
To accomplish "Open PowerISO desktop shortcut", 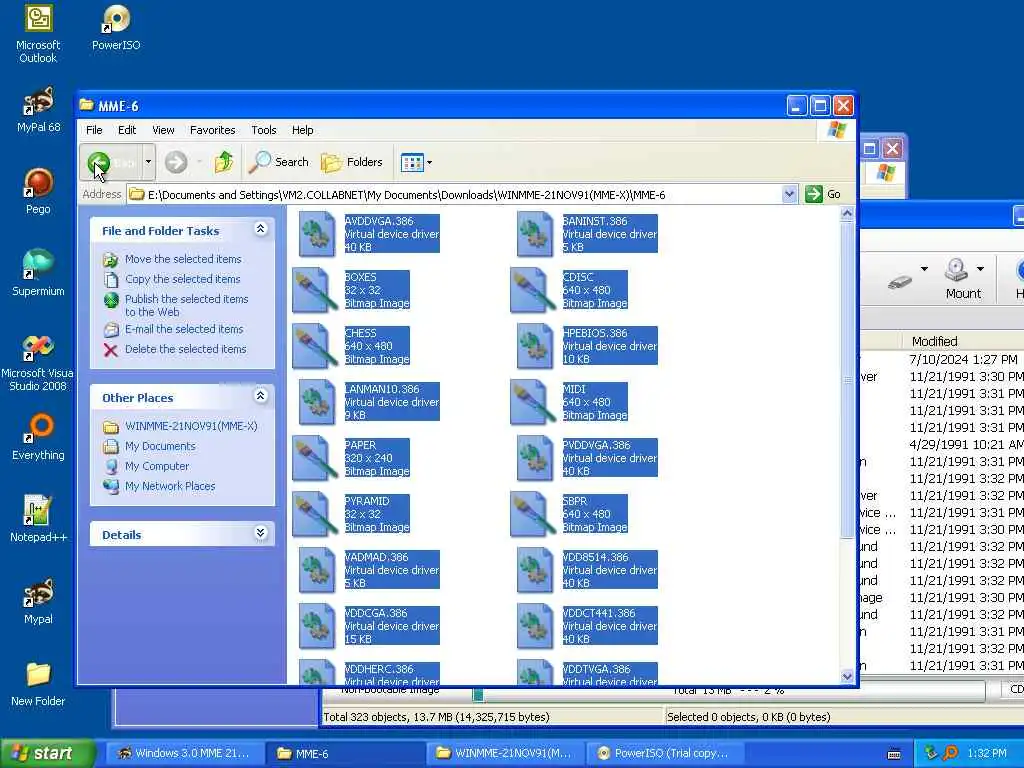I will pos(116,28).
